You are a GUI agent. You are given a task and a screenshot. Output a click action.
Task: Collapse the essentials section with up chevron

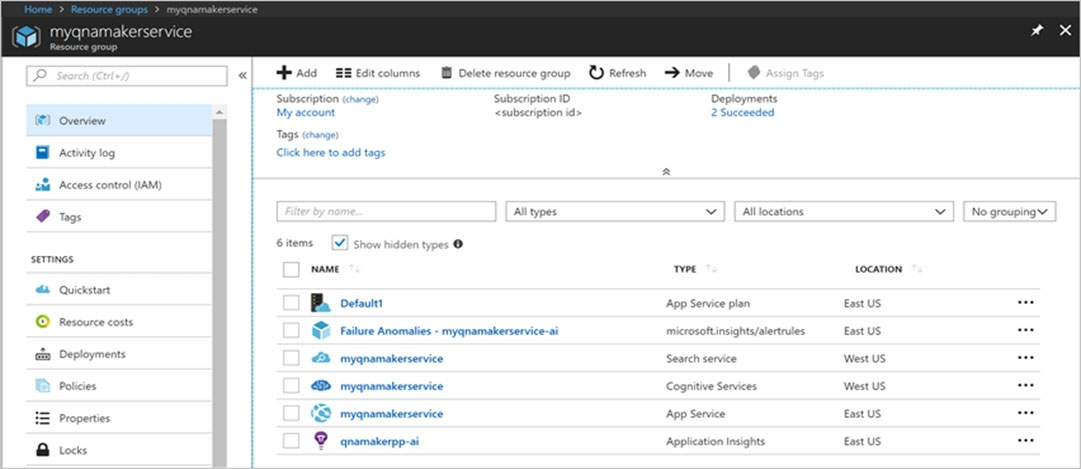666,172
